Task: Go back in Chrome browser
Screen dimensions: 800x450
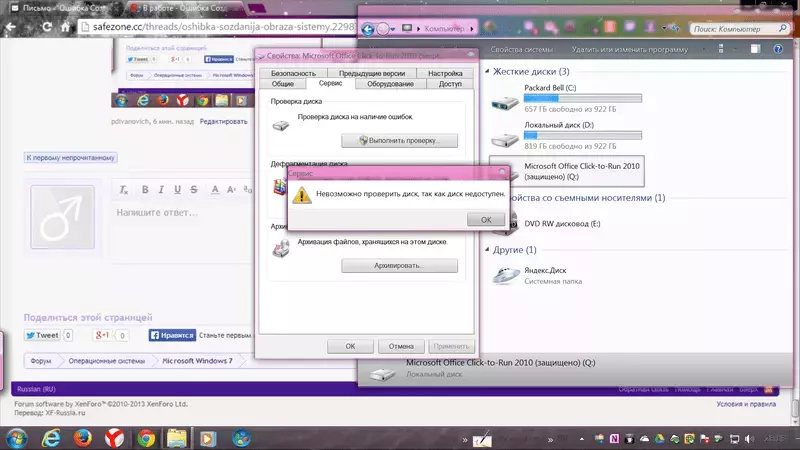Action: (11, 27)
